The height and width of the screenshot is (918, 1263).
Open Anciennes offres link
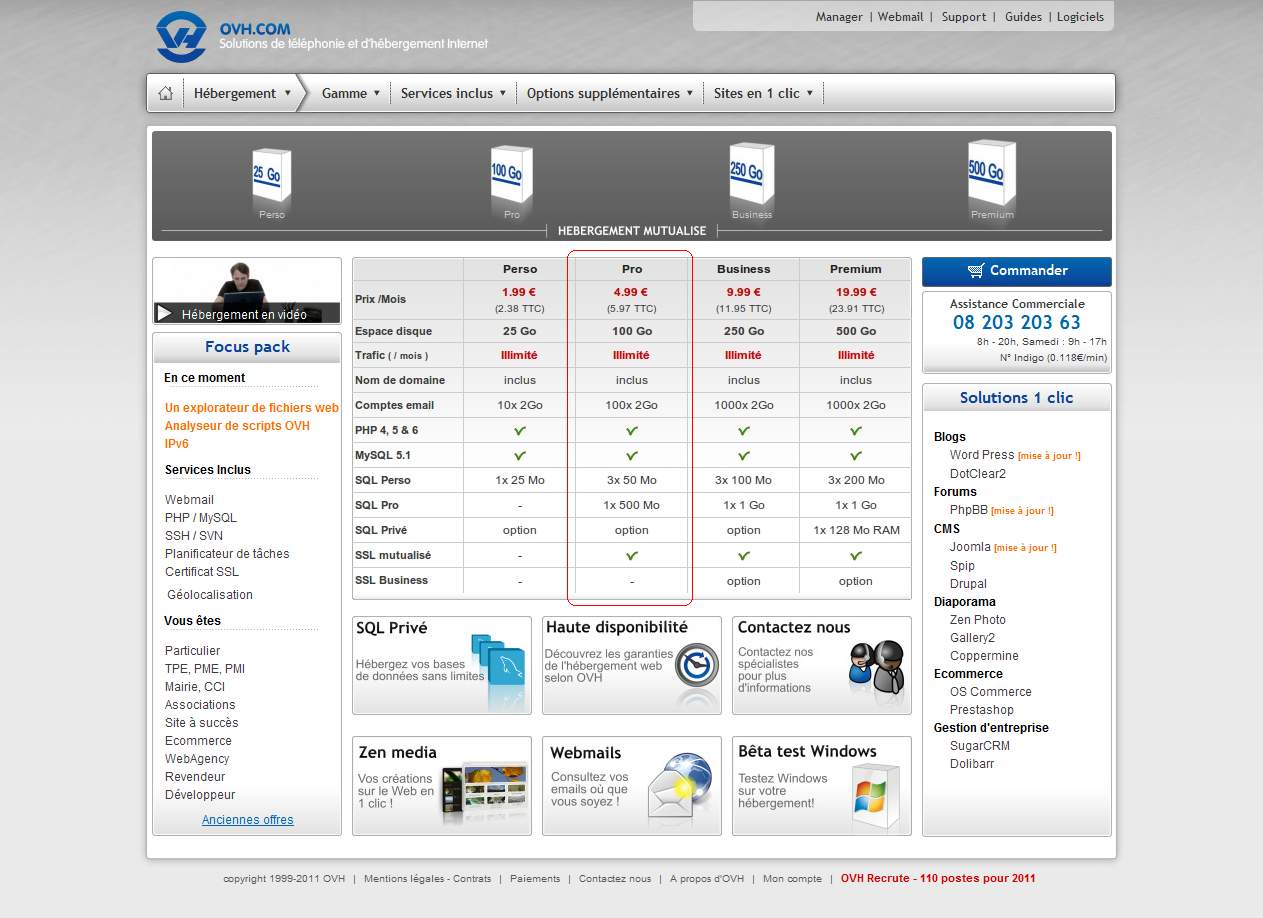tap(248, 820)
